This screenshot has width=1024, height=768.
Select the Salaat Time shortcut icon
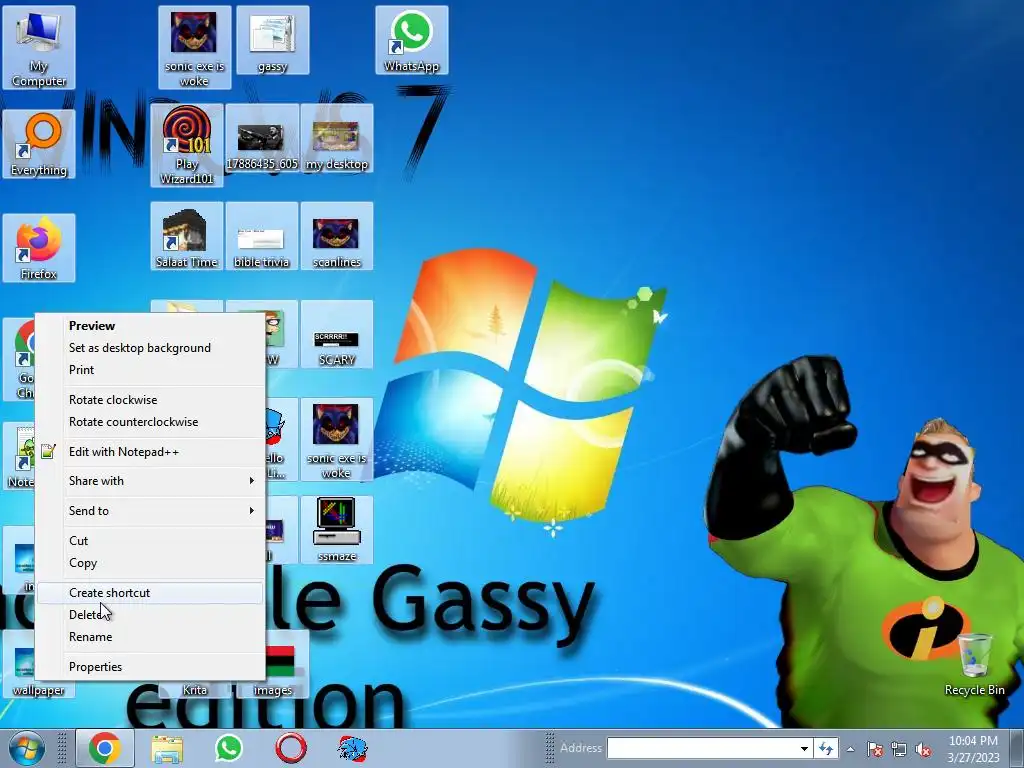(187, 236)
